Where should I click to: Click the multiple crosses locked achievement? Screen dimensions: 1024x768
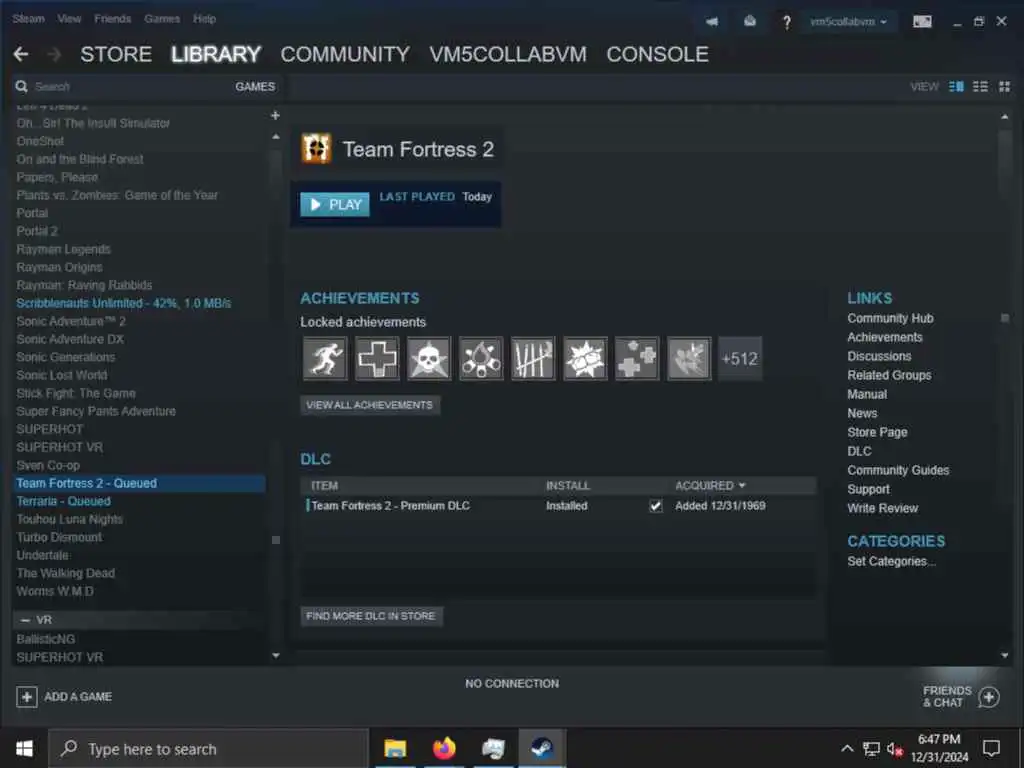[x=637, y=358]
